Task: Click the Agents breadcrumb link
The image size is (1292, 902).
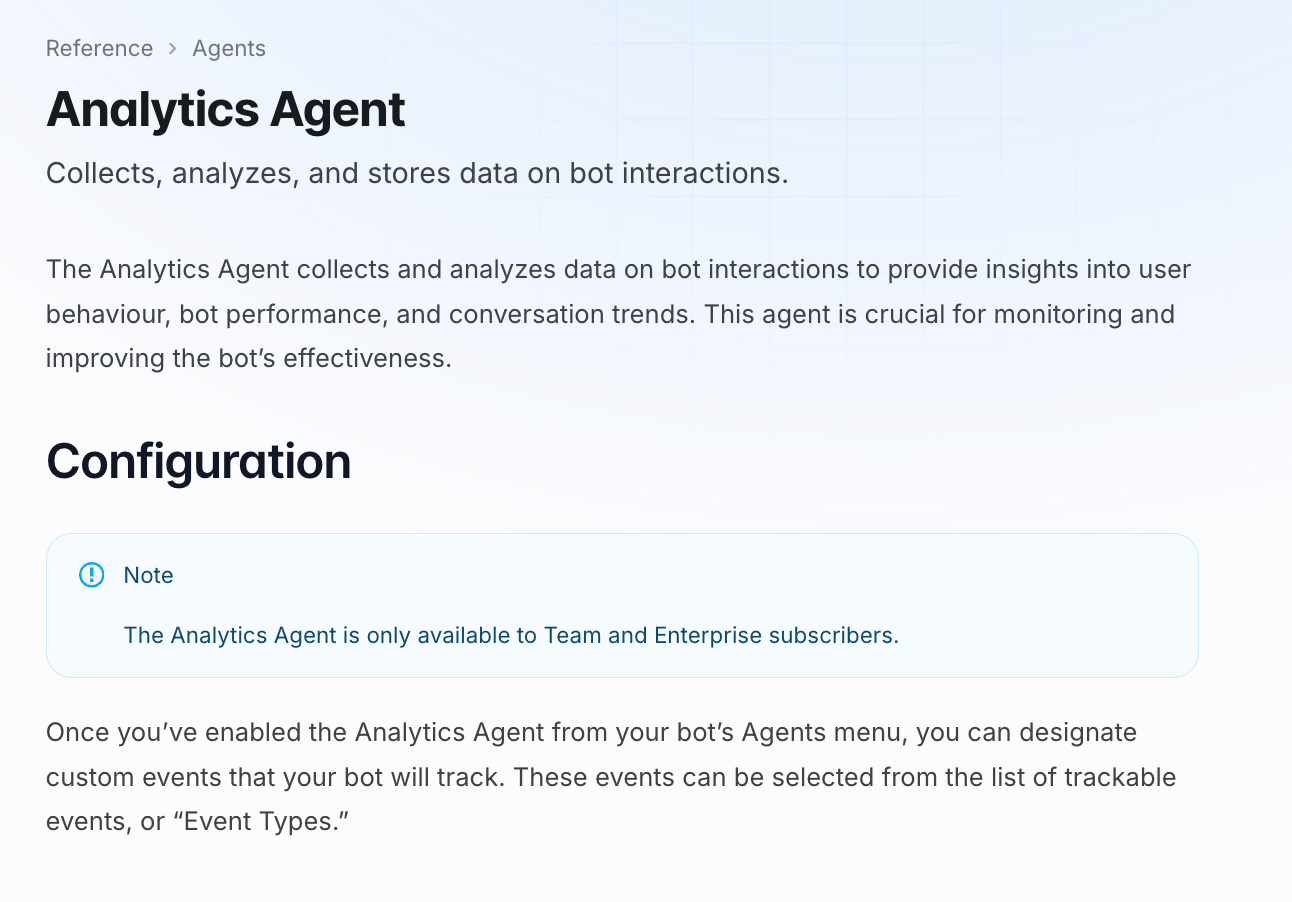Action: coord(229,48)
